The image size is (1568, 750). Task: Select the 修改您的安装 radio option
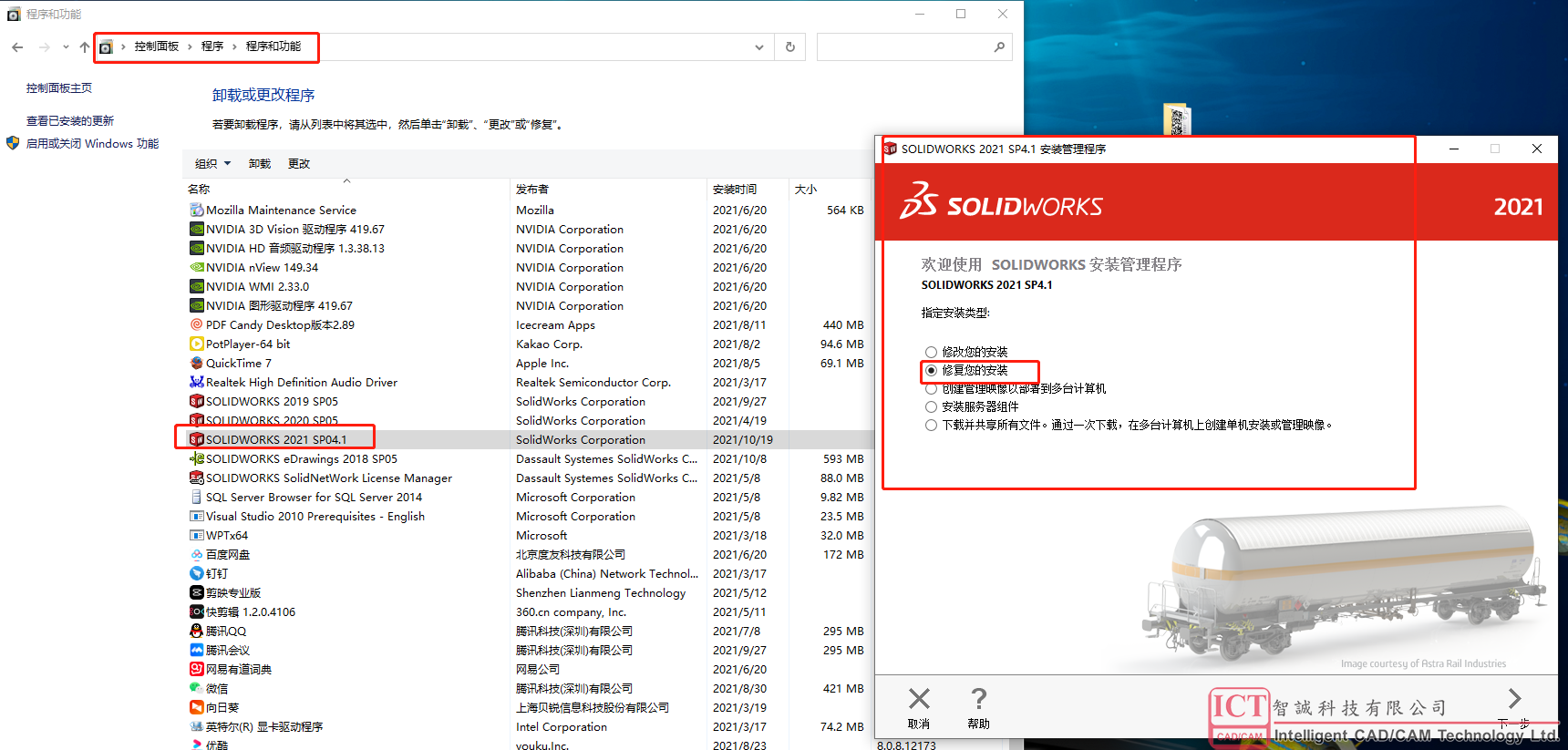tap(931, 352)
